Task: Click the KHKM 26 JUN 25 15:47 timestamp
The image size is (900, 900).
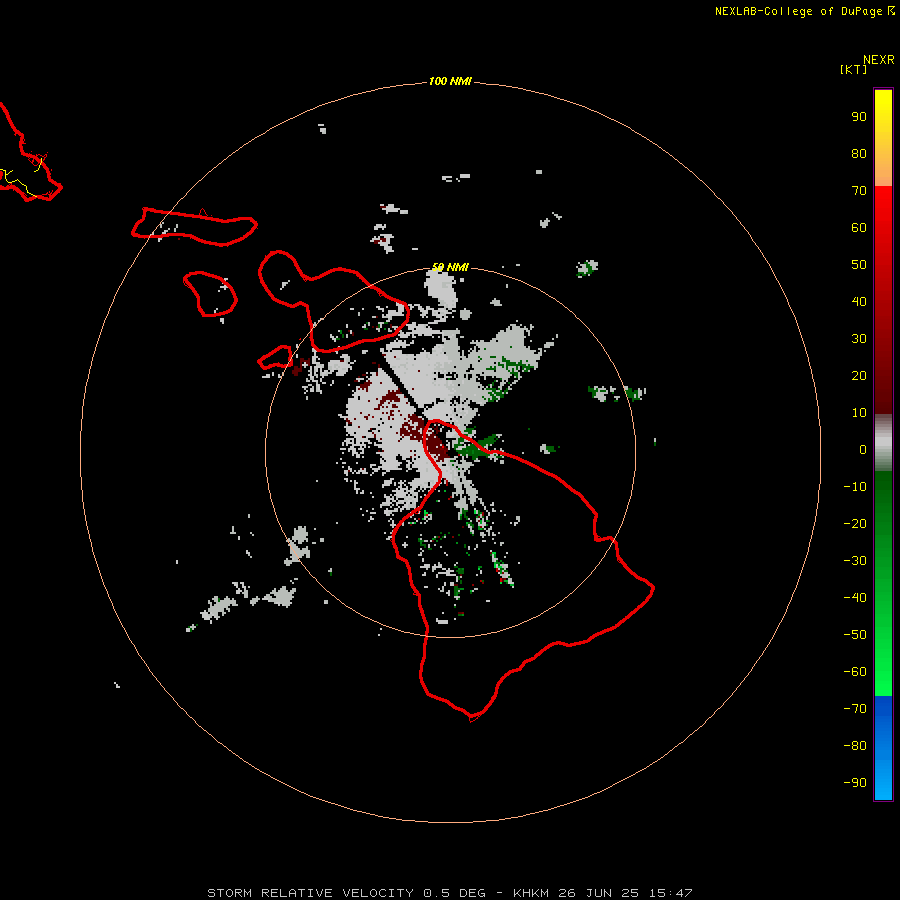Action: pyautogui.click(x=603, y=893)
